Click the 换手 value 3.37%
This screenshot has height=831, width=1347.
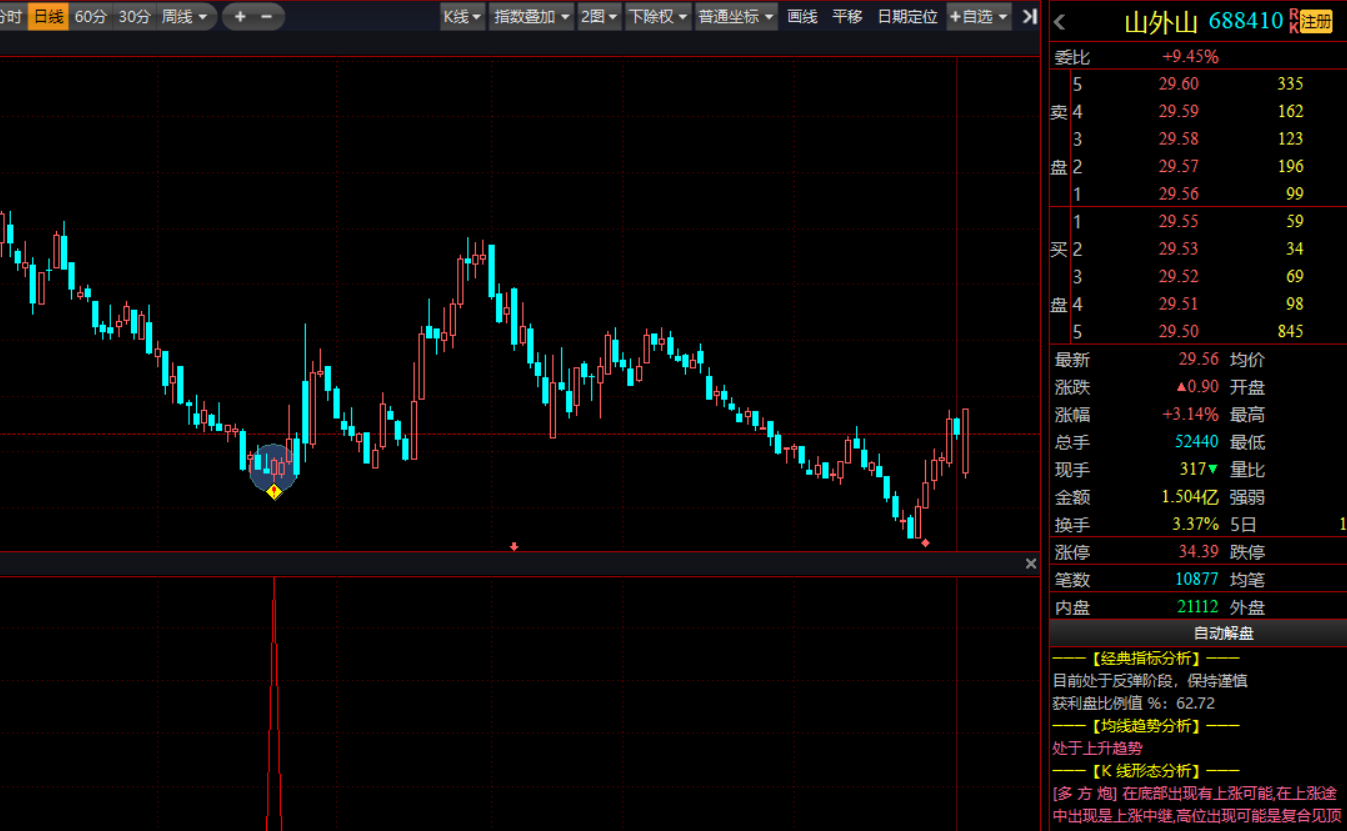[x=1196, y=524]
